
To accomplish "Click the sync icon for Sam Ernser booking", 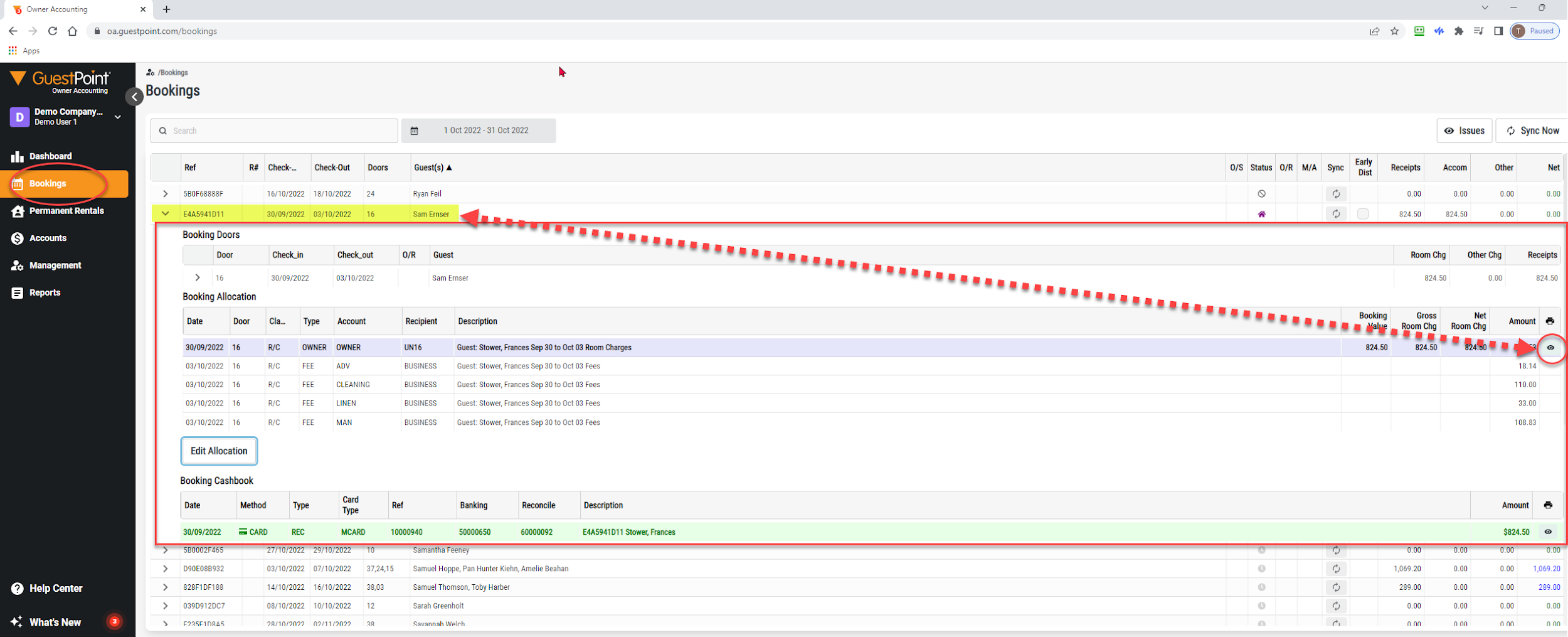I will (1336, 214).
